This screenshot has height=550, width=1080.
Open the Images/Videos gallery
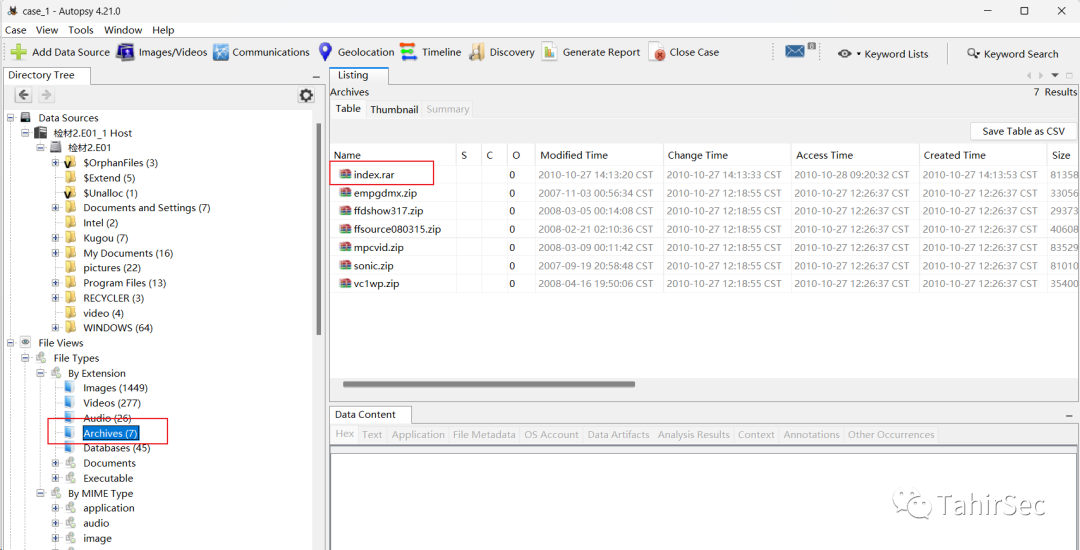tap(161, 52)
